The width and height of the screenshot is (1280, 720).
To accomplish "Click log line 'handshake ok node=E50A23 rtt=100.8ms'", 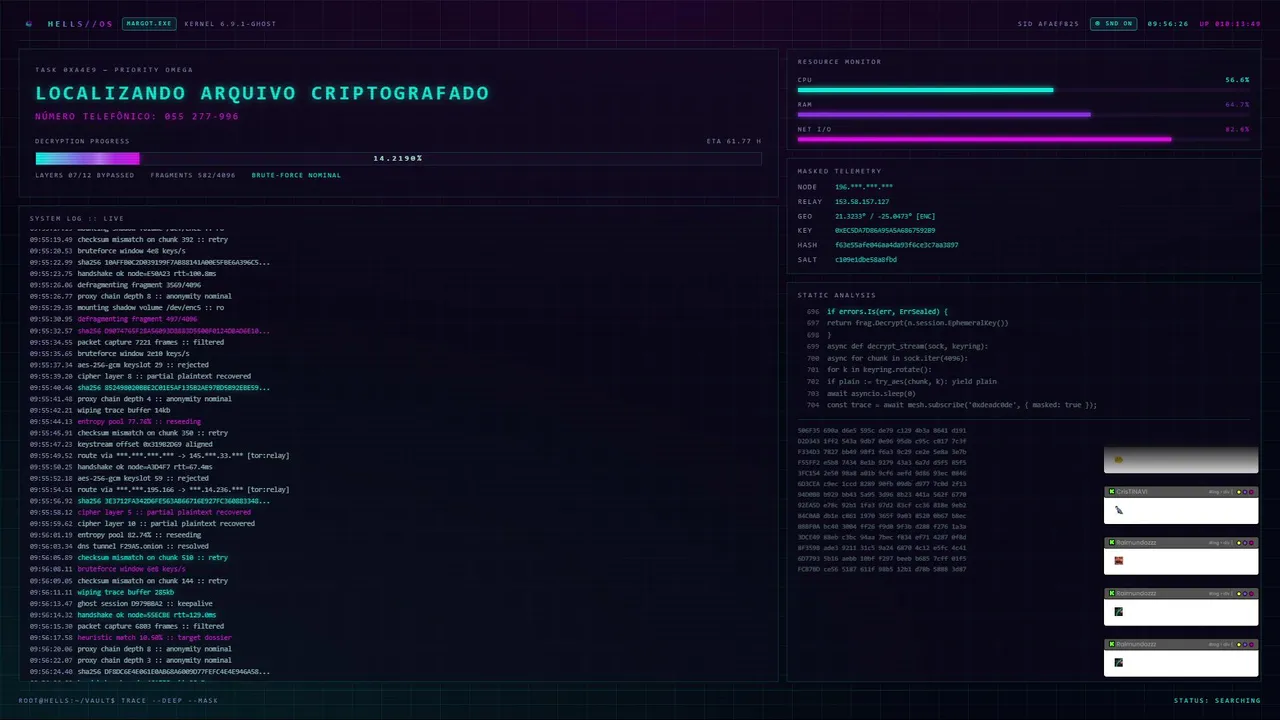I will 146,273.
